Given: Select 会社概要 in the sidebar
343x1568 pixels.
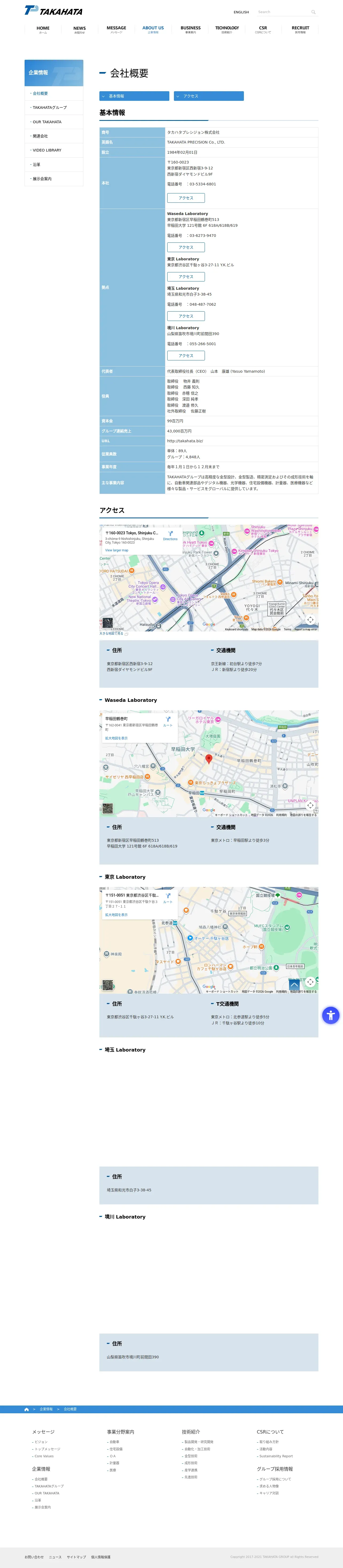Looking at the screenshot, I should 54,94.
